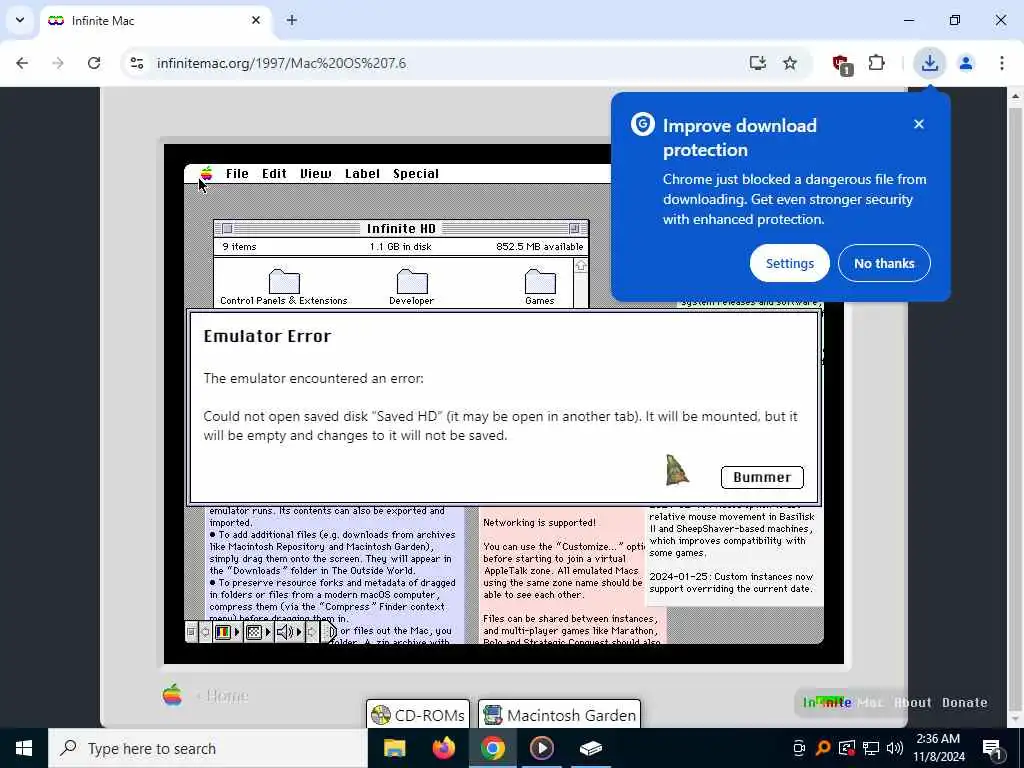Open the media player taskbar icon
This screenshot has width=1024, height=768.
click(541, 748)
